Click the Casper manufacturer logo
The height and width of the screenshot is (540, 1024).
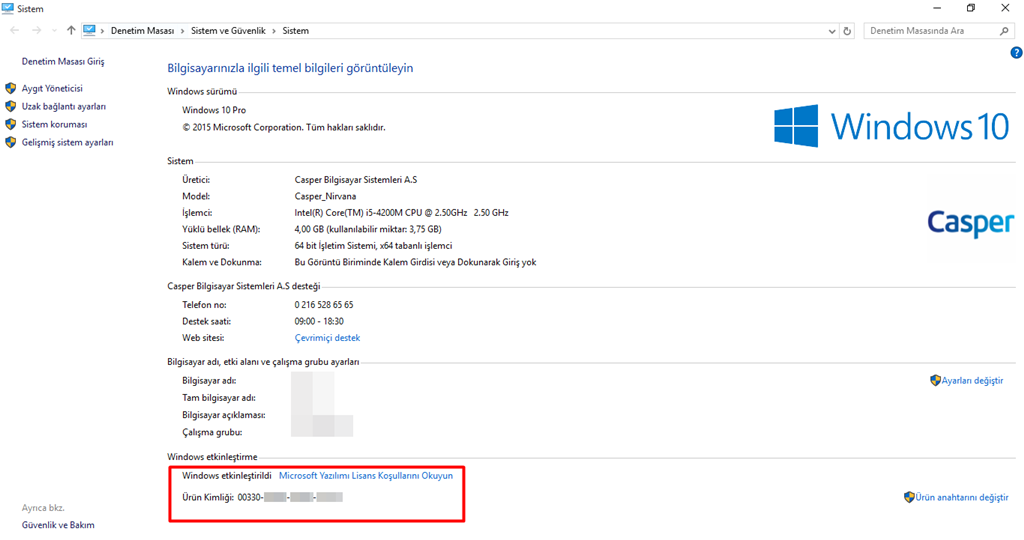pos(970,223)
